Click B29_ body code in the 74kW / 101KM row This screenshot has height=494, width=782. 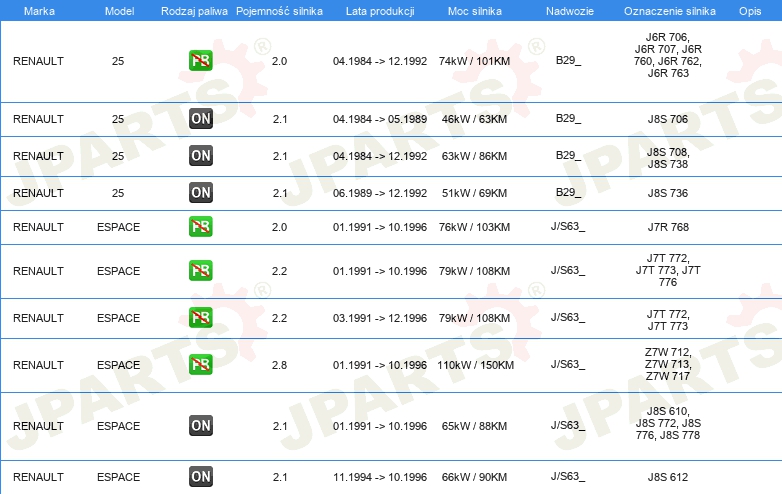[x=569, y=60]
